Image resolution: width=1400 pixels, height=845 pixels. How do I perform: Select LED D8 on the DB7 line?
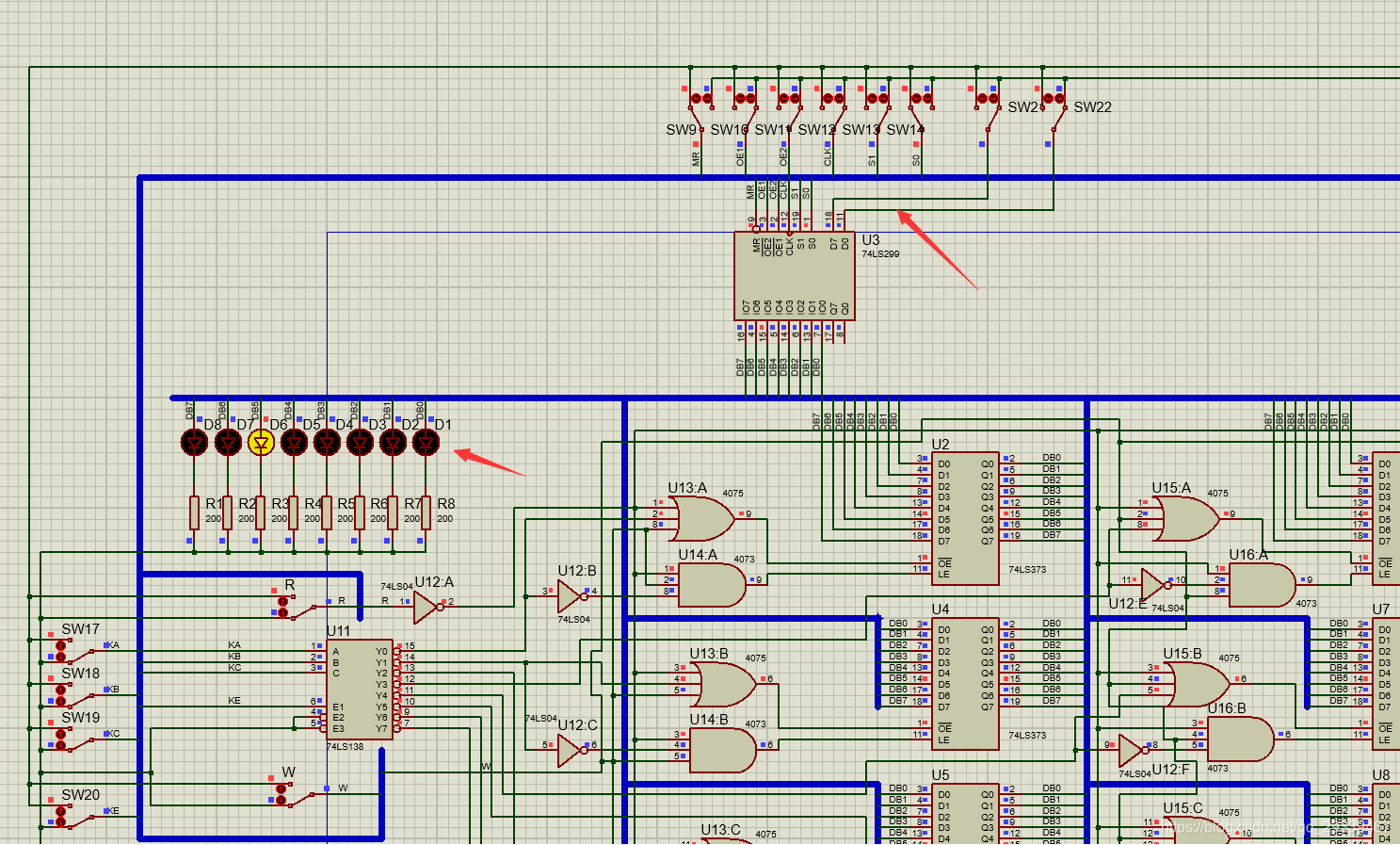[195, 442]
